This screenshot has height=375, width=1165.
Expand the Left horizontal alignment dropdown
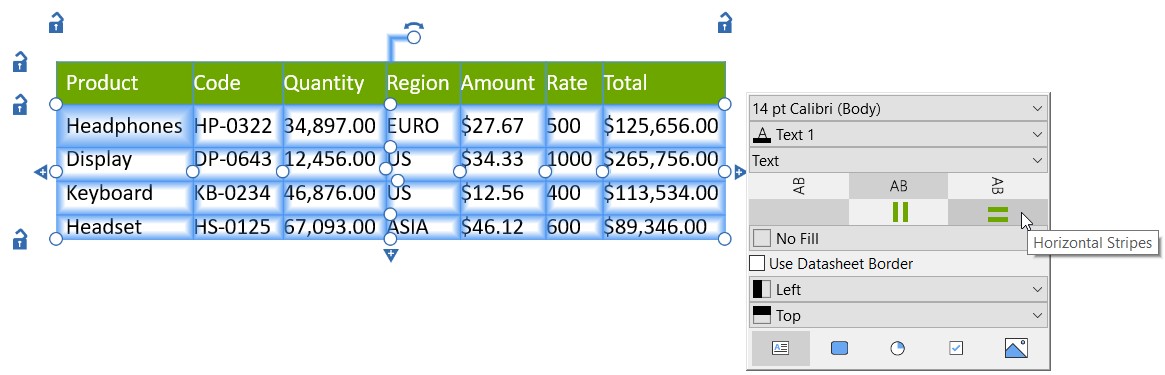coord(898,290)
